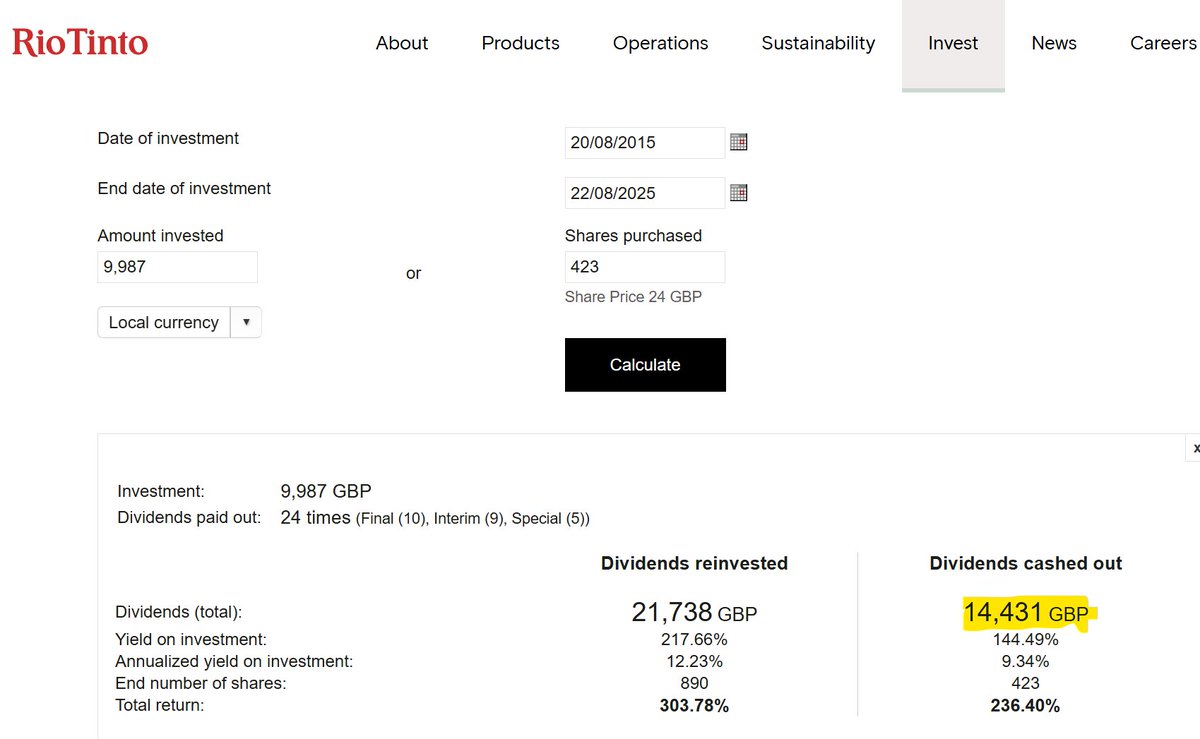Click the Calculate button
This screenshot has width=1200, height=739.
[645, 365]
